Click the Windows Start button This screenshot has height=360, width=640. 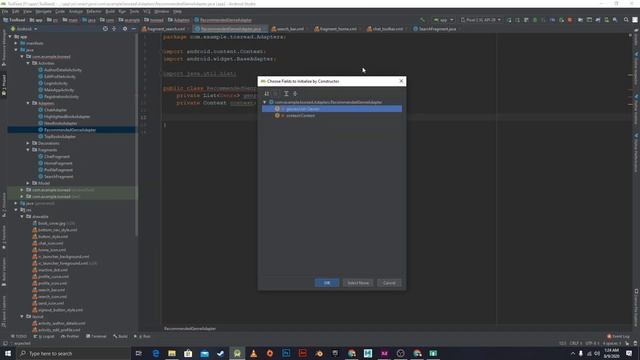8,353
